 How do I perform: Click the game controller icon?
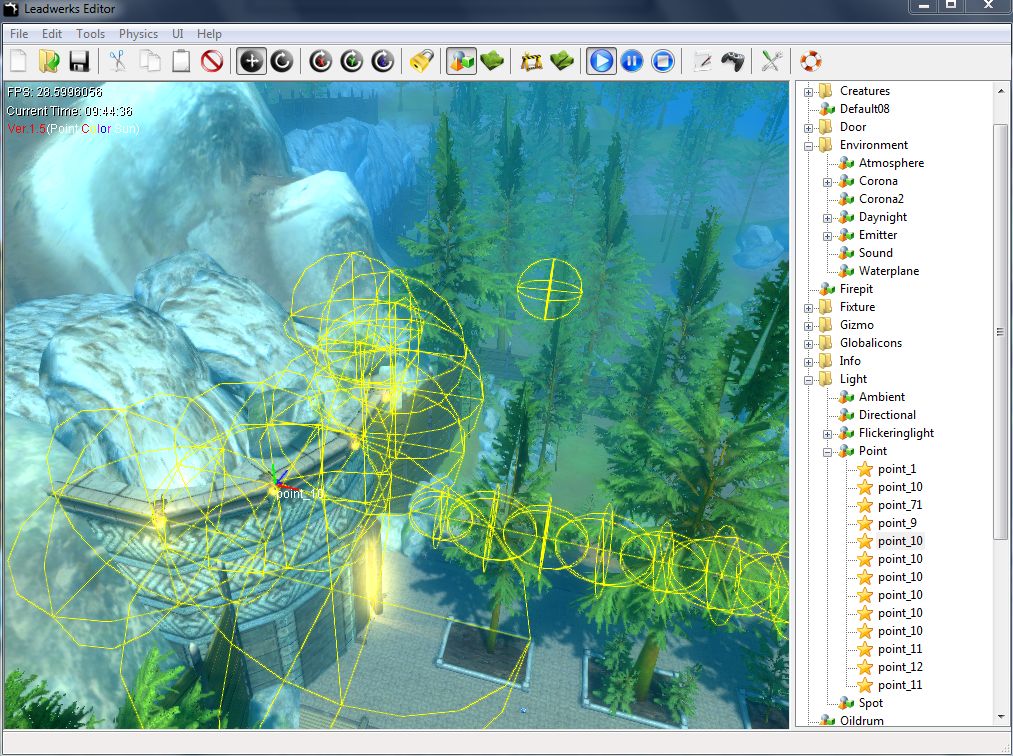[x=733, y=62]
